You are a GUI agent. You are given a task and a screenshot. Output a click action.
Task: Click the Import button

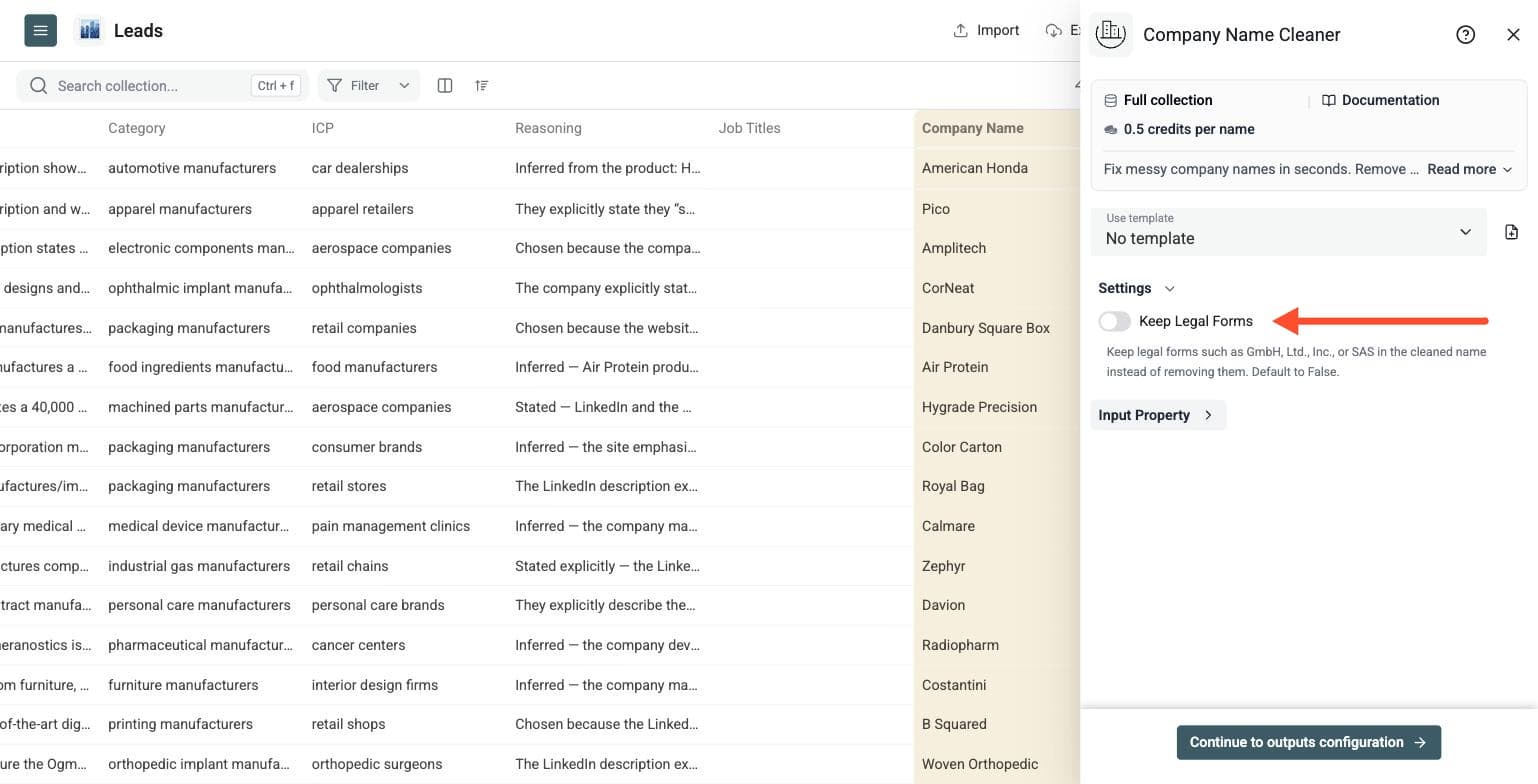pos(986,30)
